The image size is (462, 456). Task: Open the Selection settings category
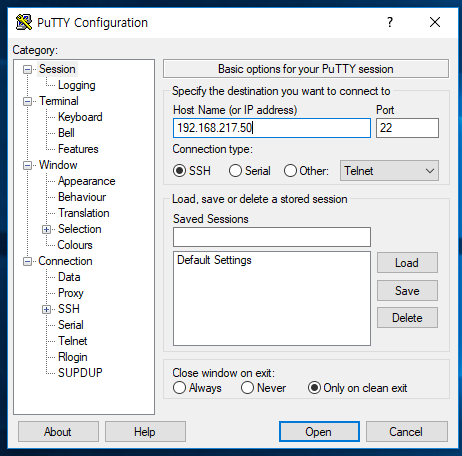tap(80, 229)
